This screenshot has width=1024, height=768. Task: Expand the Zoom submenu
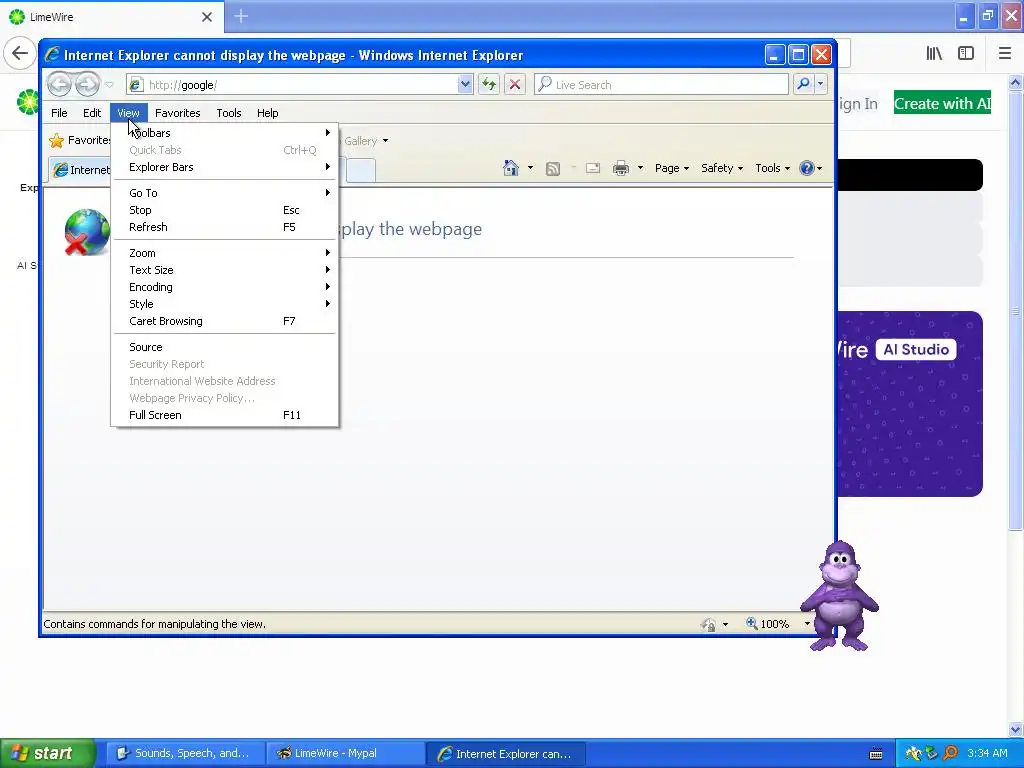click(225, 253)
